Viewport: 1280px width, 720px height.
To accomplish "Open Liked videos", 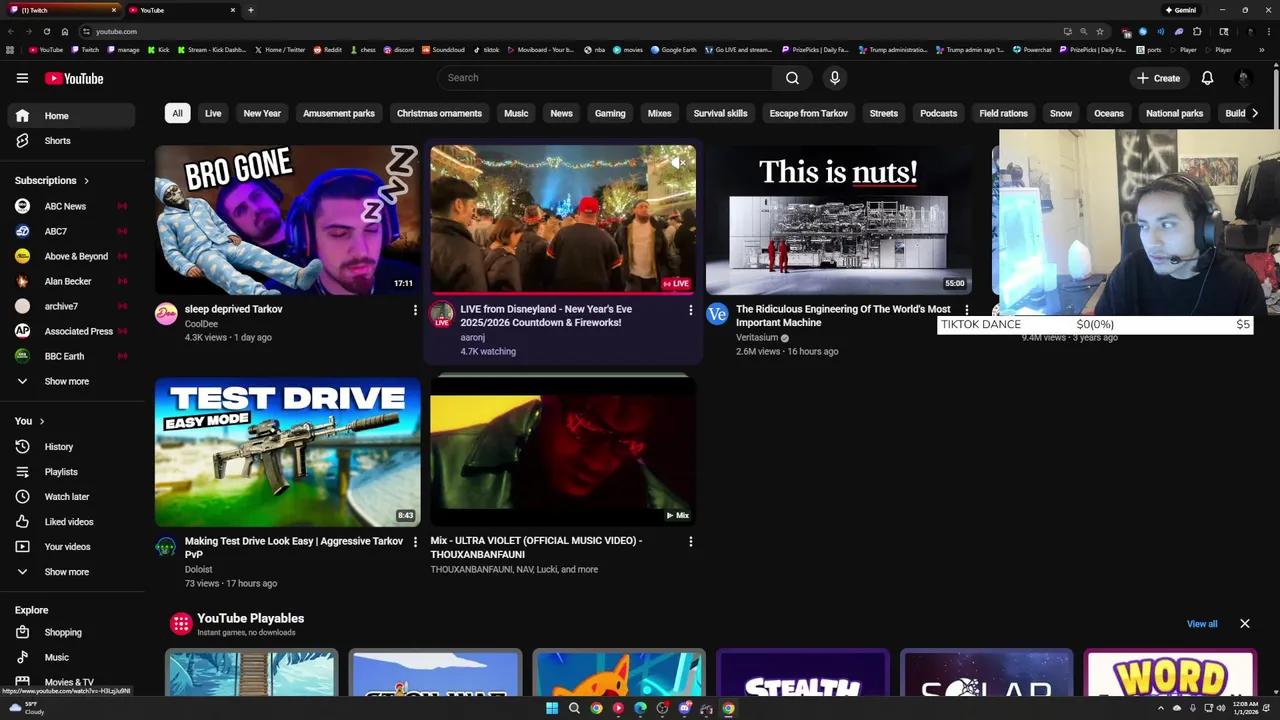I will coord(70,522).
